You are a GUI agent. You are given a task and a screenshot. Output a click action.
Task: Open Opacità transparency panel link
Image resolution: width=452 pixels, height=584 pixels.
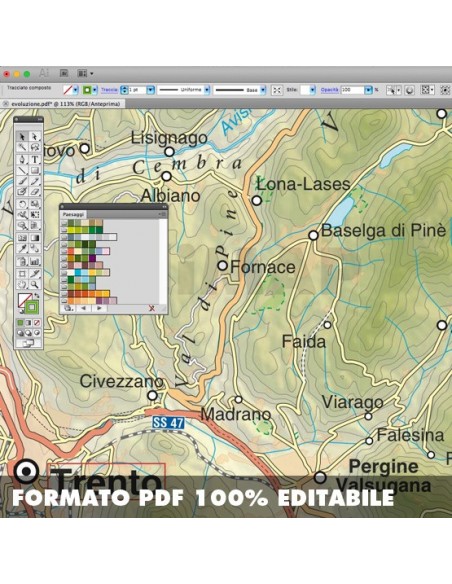pos(330,90)
